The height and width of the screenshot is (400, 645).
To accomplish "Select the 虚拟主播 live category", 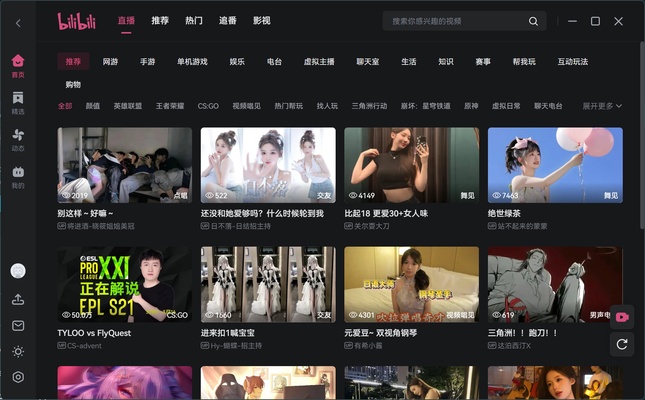I will pyautogui.click(x=319, y=62).
